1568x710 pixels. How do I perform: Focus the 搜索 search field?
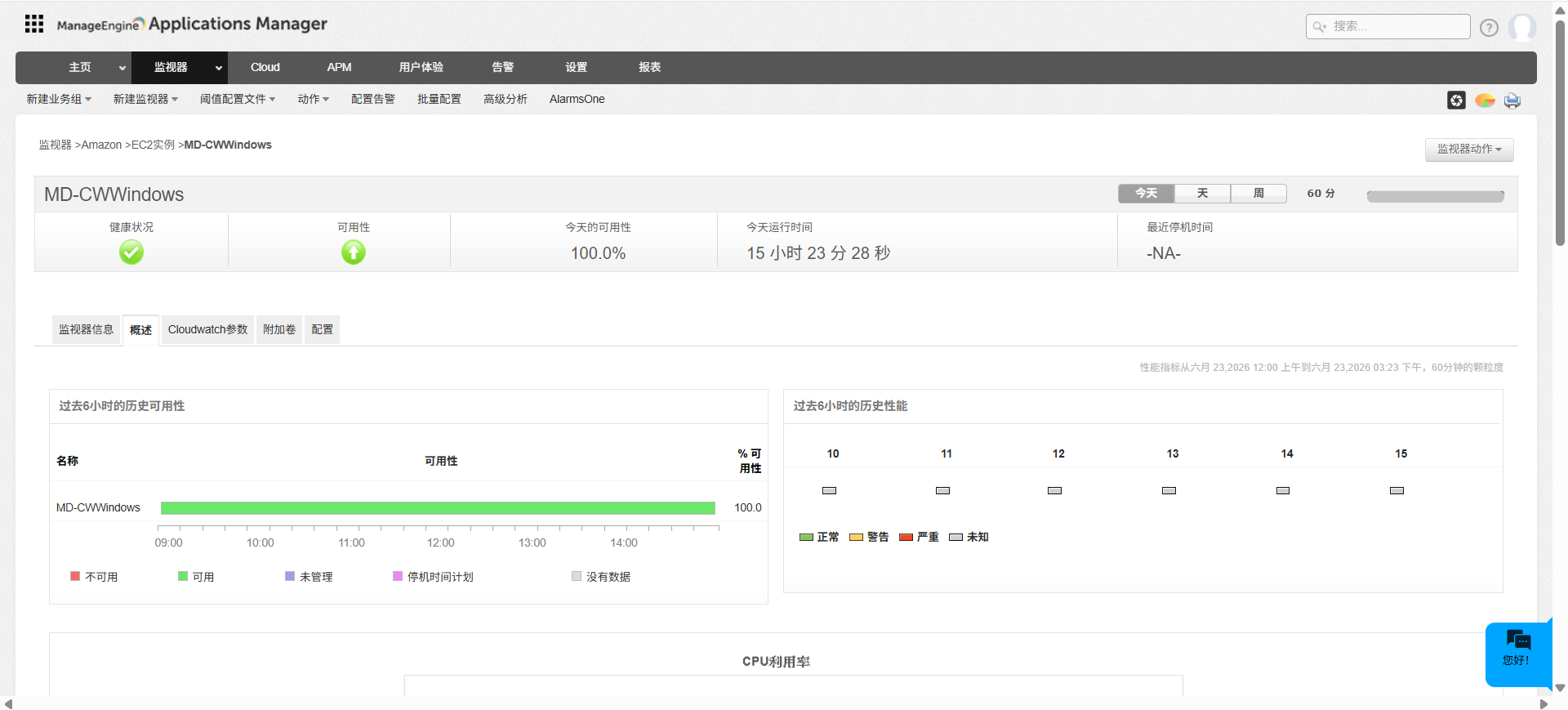[x=1388, y=26]
